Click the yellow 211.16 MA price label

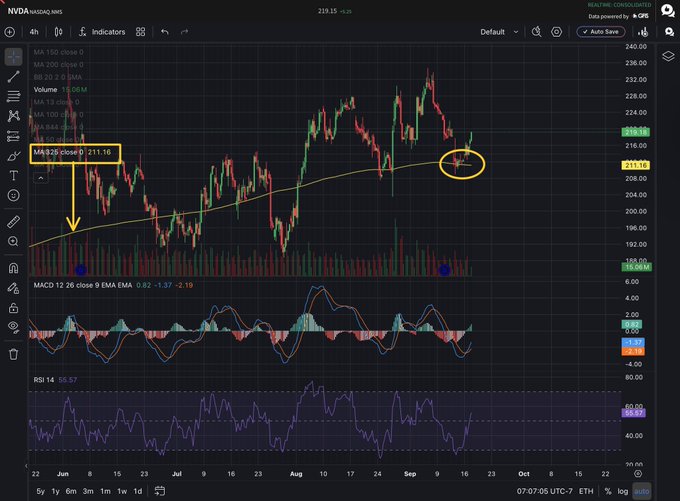pos(636,165)
